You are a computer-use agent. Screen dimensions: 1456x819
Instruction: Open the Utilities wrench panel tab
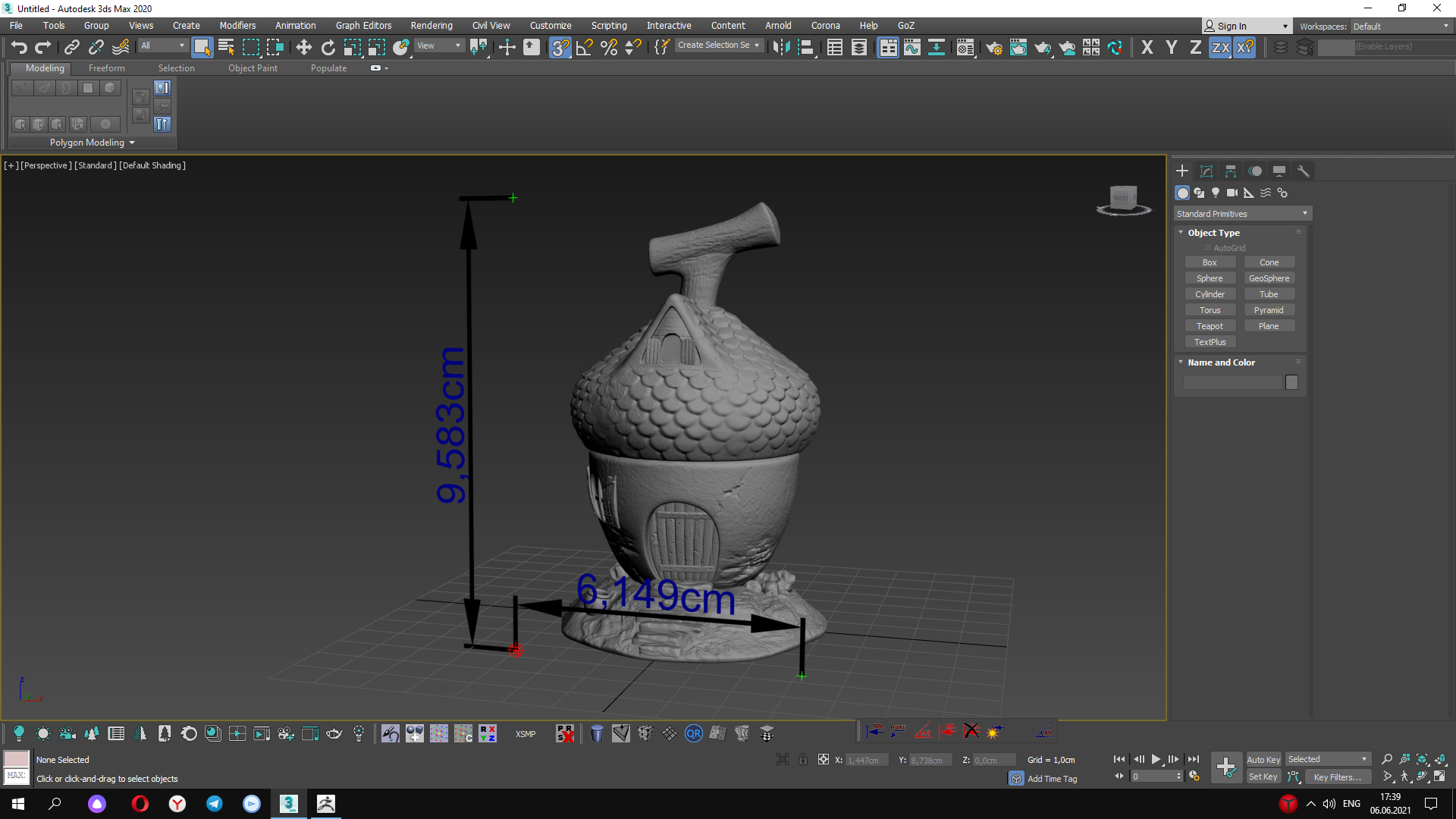click(x=1303, y=171)
